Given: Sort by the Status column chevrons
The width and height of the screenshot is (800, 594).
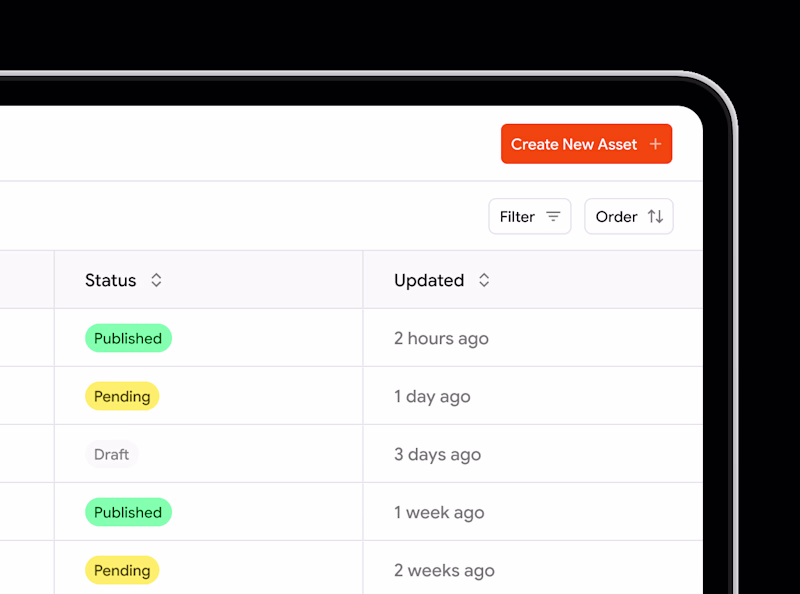Looking at the screenshot, I should coord(156,280).
